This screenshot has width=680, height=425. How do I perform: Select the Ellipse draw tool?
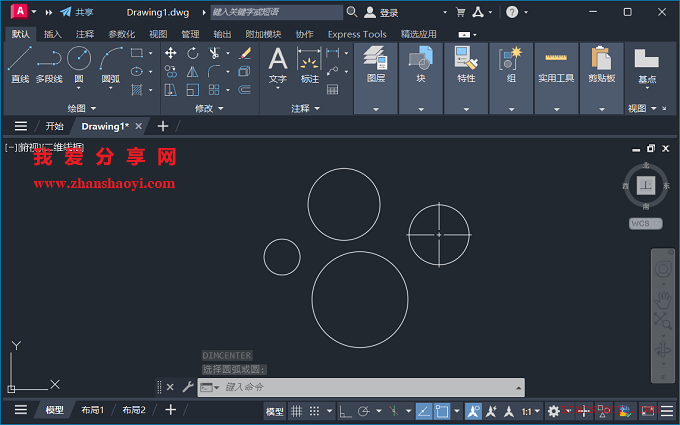137,71
